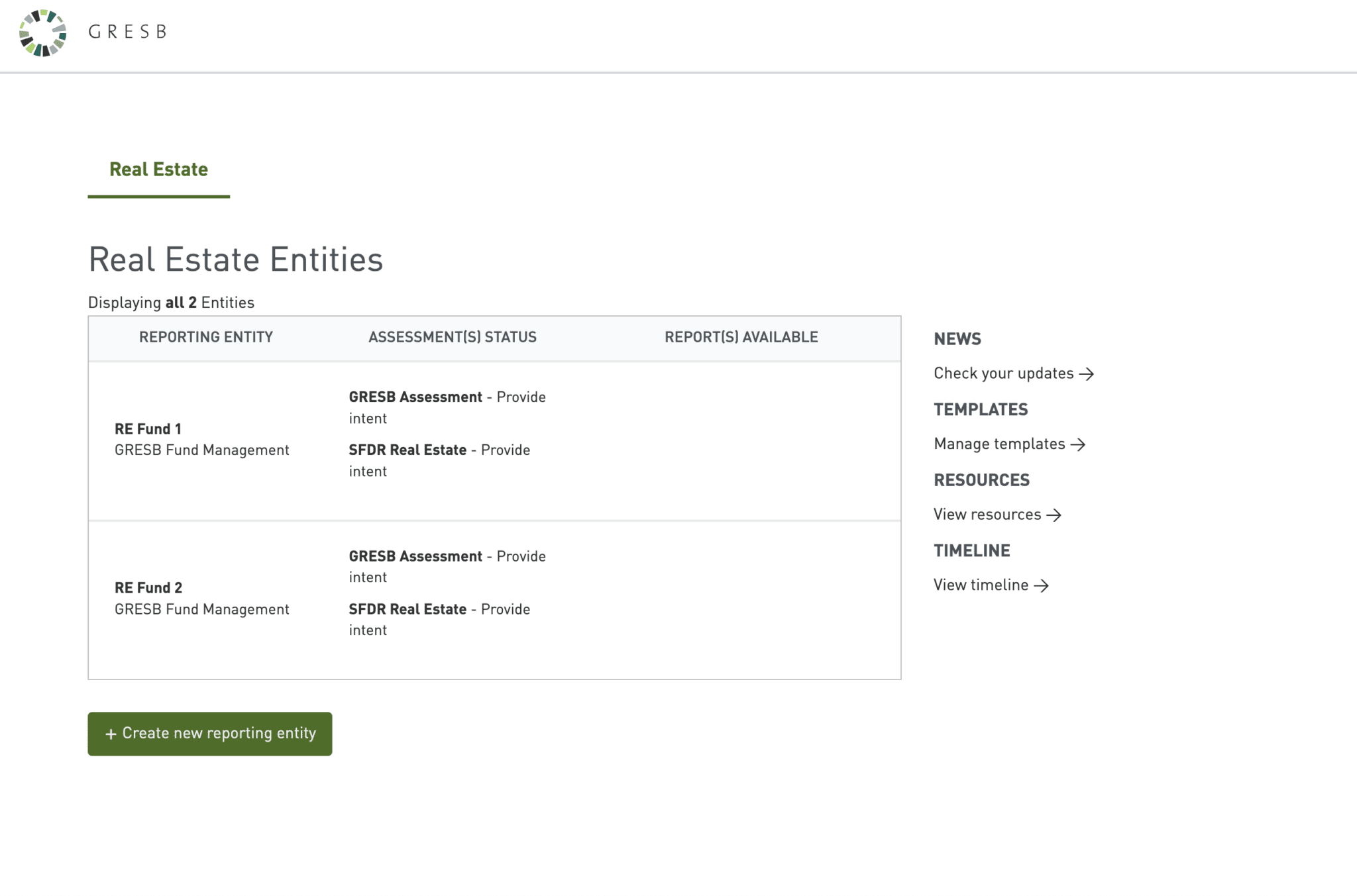Image resolution: width=1357 pixels, height=896 pixels.
Task: Open SFDR Real Estate status for RE Fund 1
Action: coord(407,450)
